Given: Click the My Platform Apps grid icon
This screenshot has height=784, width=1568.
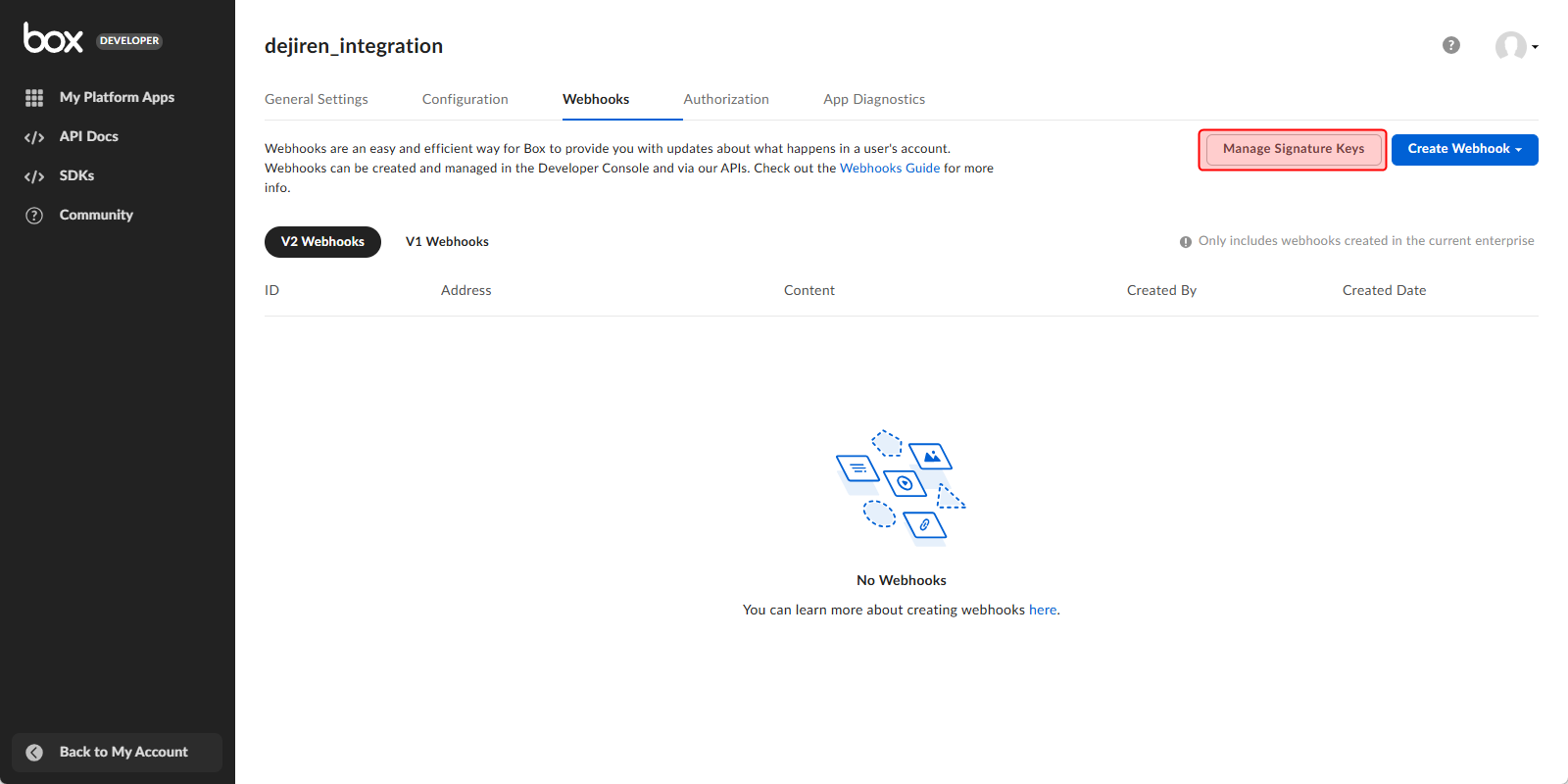Looking at the screenshot, I should [x=34, y=98].
